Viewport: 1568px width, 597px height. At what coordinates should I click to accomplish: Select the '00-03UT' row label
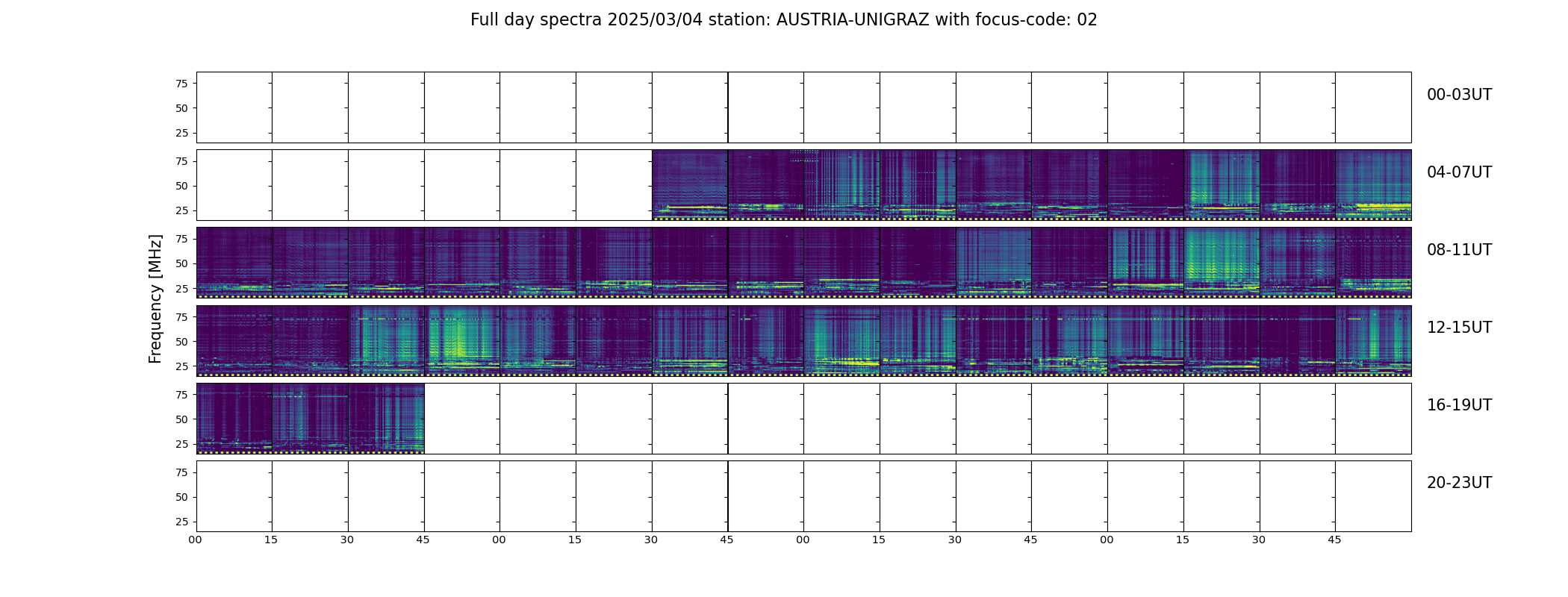1459,95
